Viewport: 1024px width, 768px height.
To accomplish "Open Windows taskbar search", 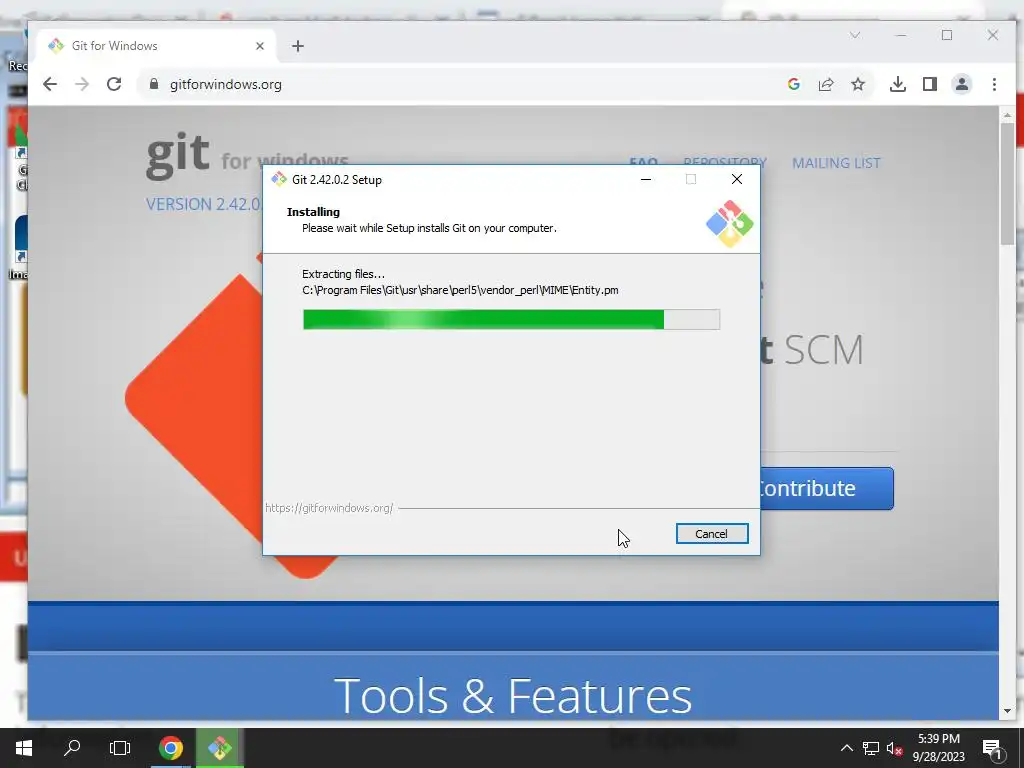I will pos(72,748).
